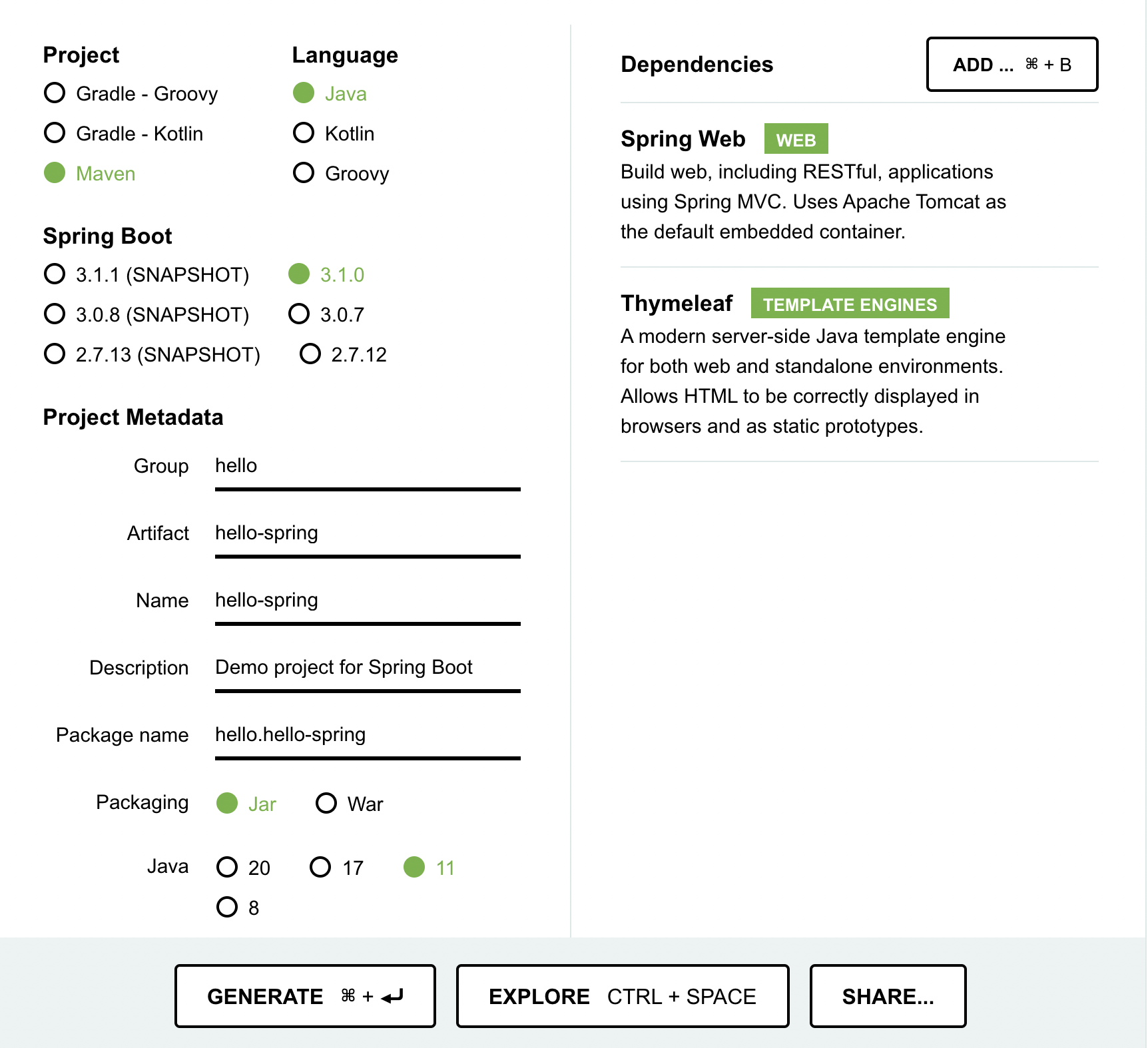This screenshot has width=1148, height=1048.
Task: Select Spring Boot 3.1.1 (SNAPSHOT)
Action: 146,274
